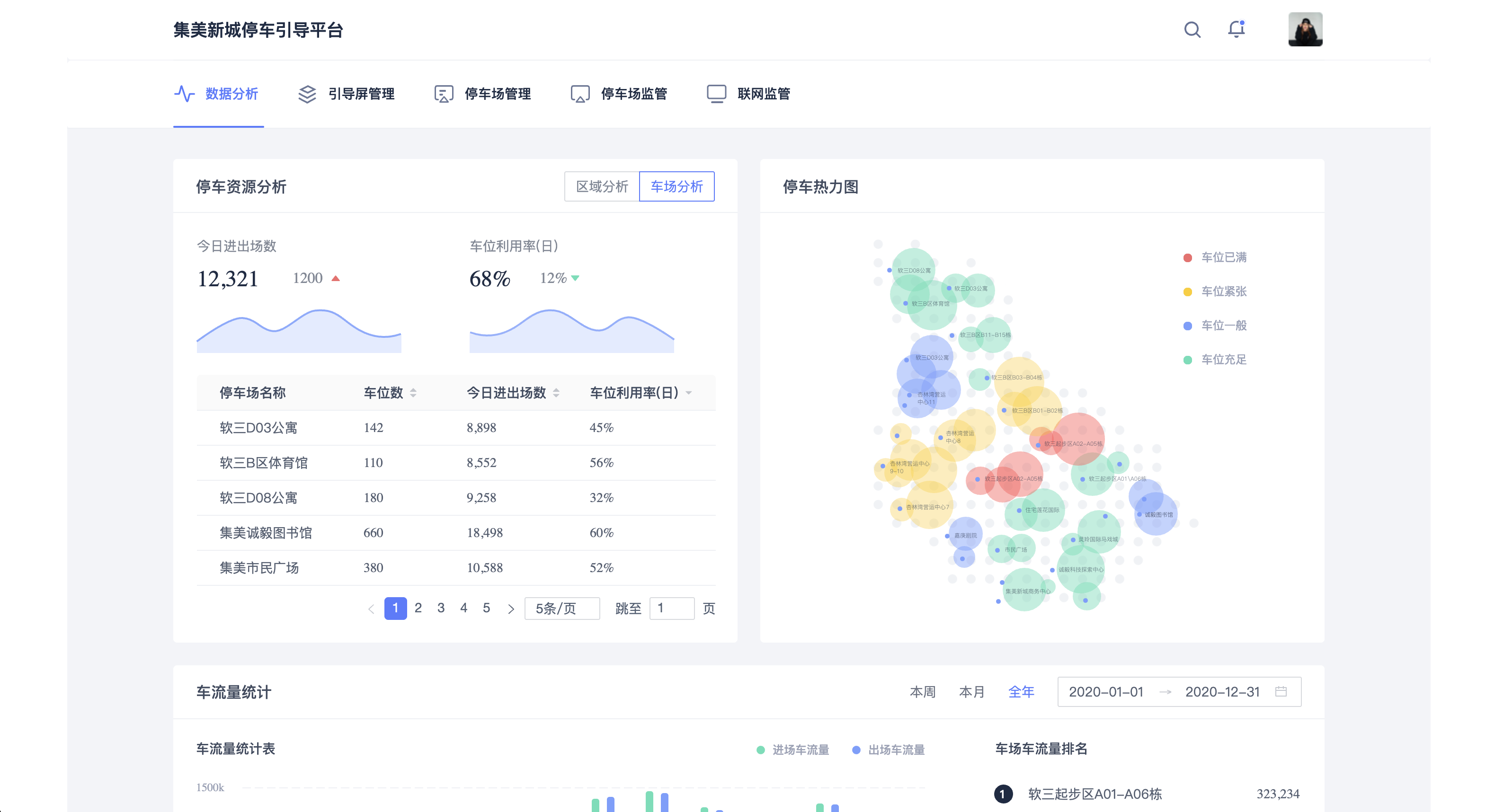Select page 5 in pagination
Viewport: 1495px width, 812px height.
[x=486, y=608]
